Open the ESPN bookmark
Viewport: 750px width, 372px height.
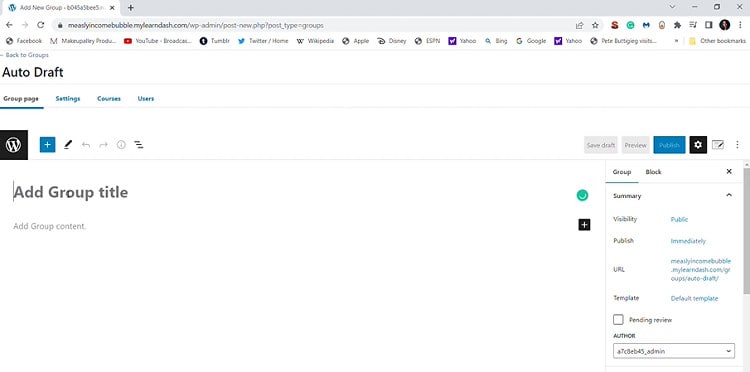427,41
